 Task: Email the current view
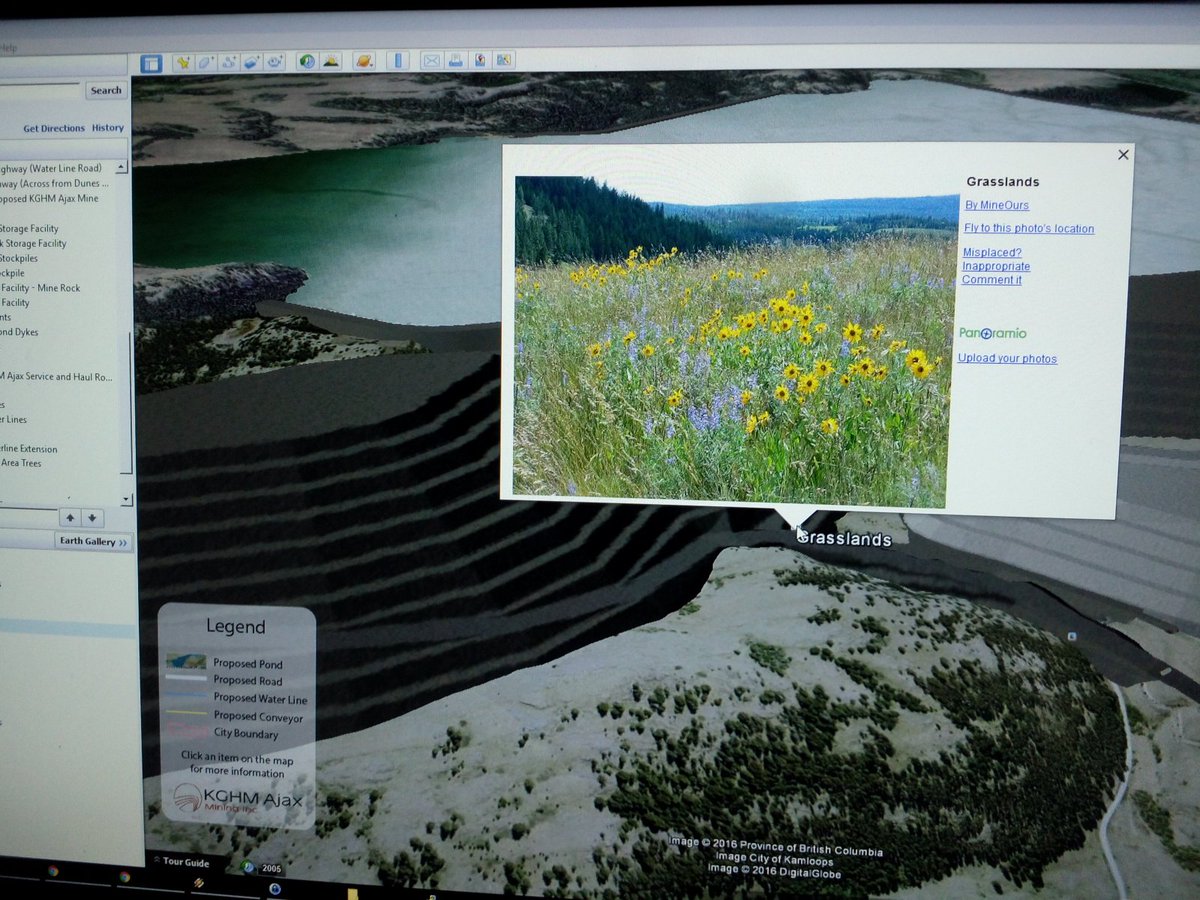point(432,61)
